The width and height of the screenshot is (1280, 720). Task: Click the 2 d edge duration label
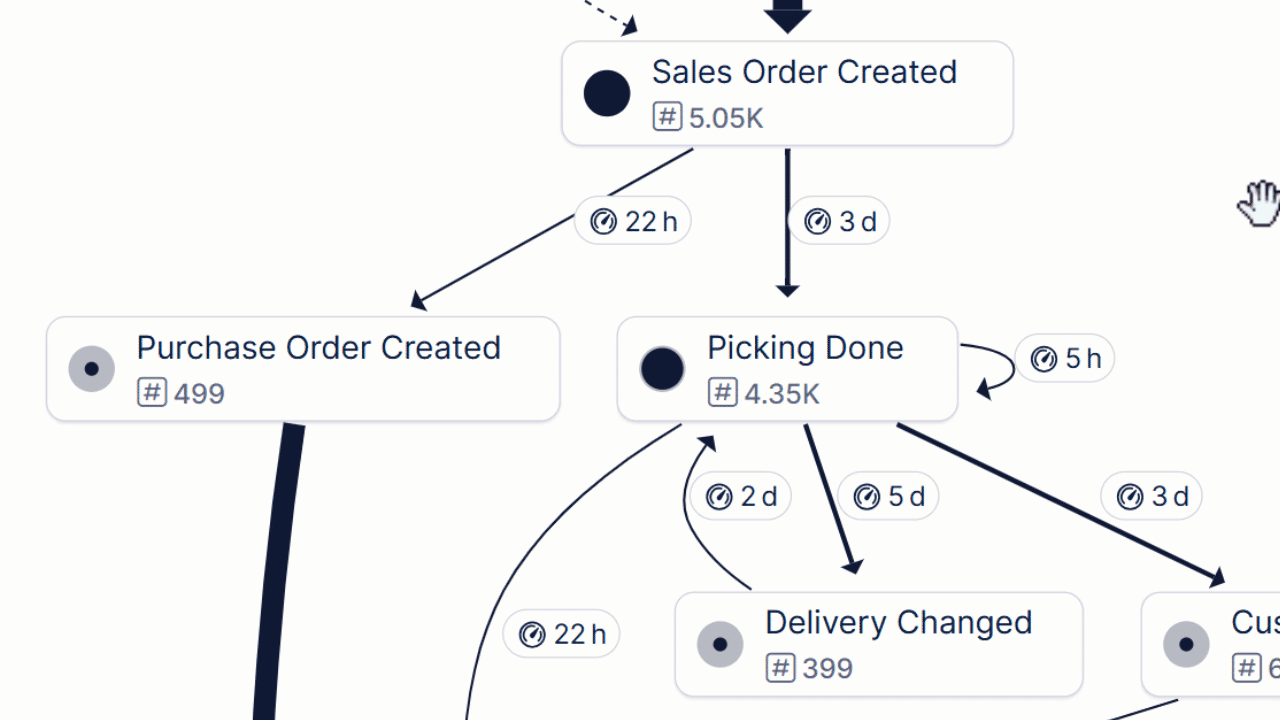tap(741, 496)
